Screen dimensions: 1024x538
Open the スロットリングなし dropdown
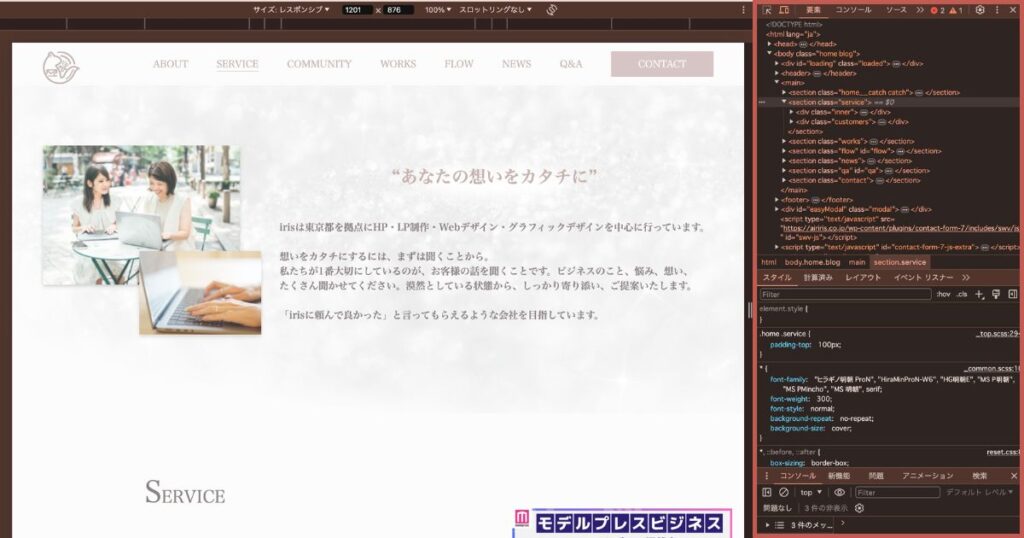[x=496, y=10]
